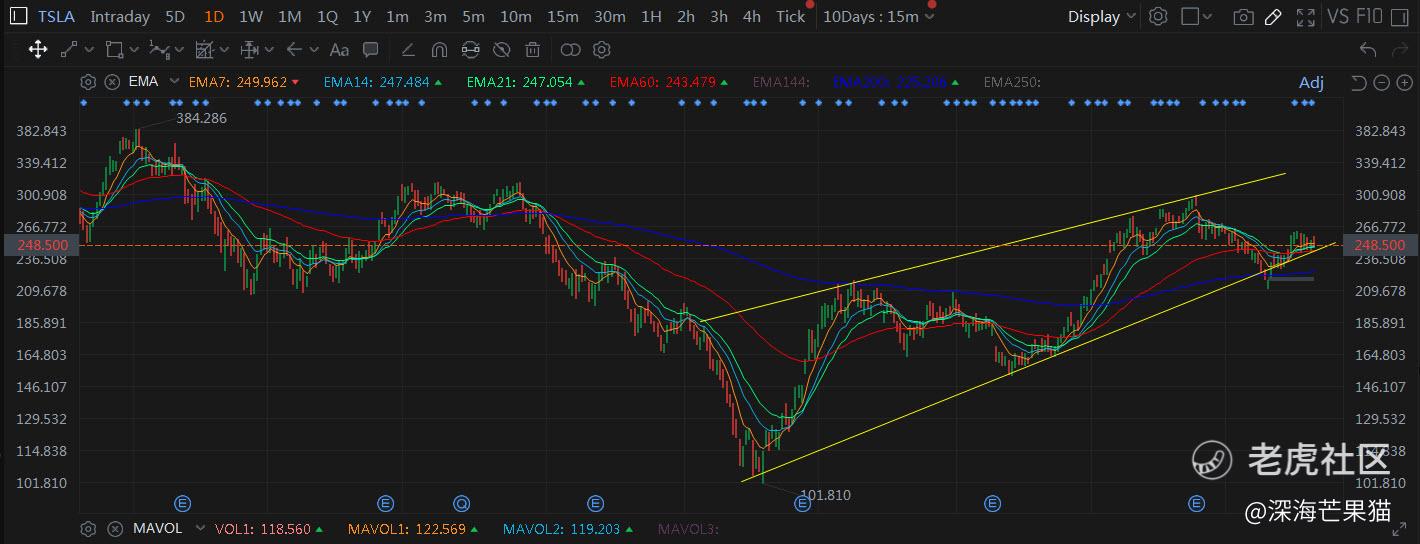The image size is (1420, 544).
Task: Add a comment bubble note
Action: 370,49
